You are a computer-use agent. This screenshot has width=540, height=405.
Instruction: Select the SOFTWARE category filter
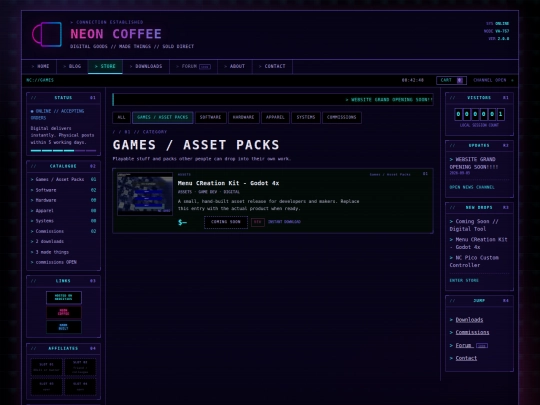tap(210, 117)
